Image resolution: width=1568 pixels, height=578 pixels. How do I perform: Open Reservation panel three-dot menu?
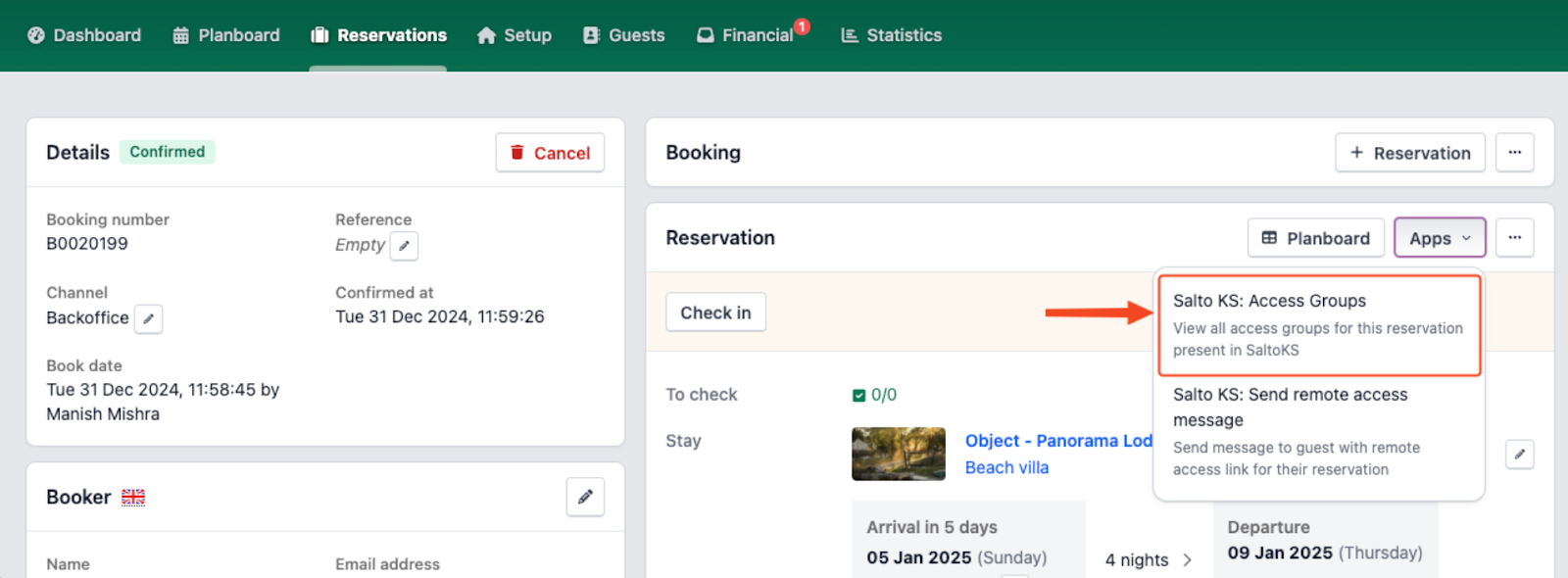click(x=1514, y=238)
